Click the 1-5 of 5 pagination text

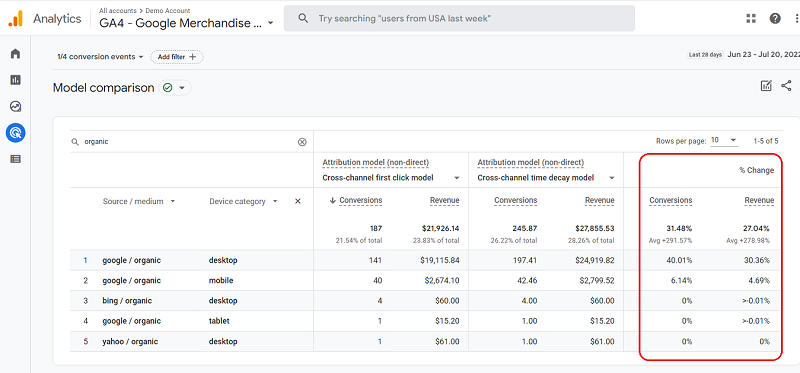click(x=766, y=141)
